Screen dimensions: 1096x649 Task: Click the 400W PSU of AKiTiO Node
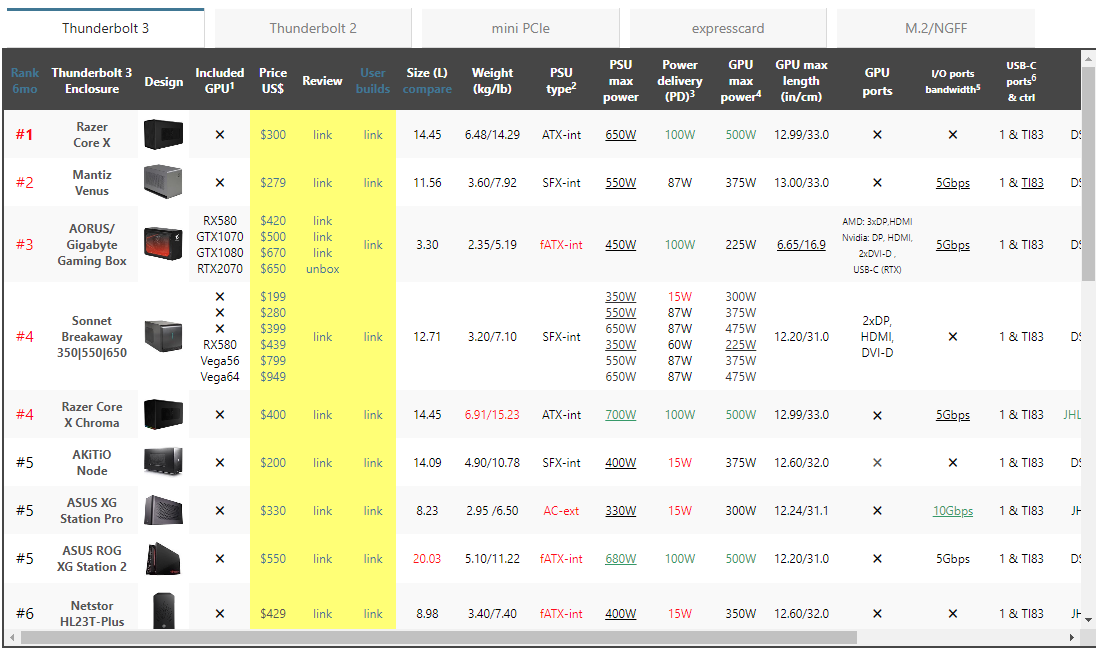pos(621,462)
